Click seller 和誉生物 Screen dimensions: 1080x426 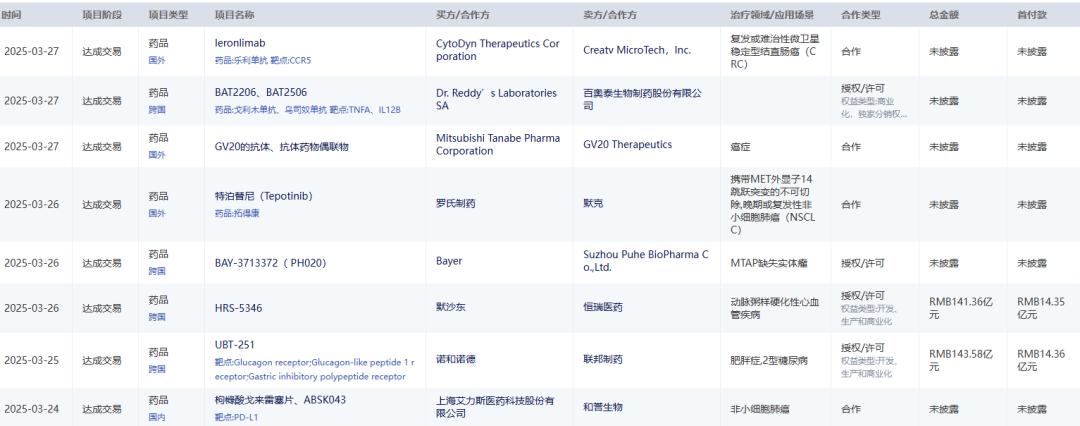click(x=603, y=408)
